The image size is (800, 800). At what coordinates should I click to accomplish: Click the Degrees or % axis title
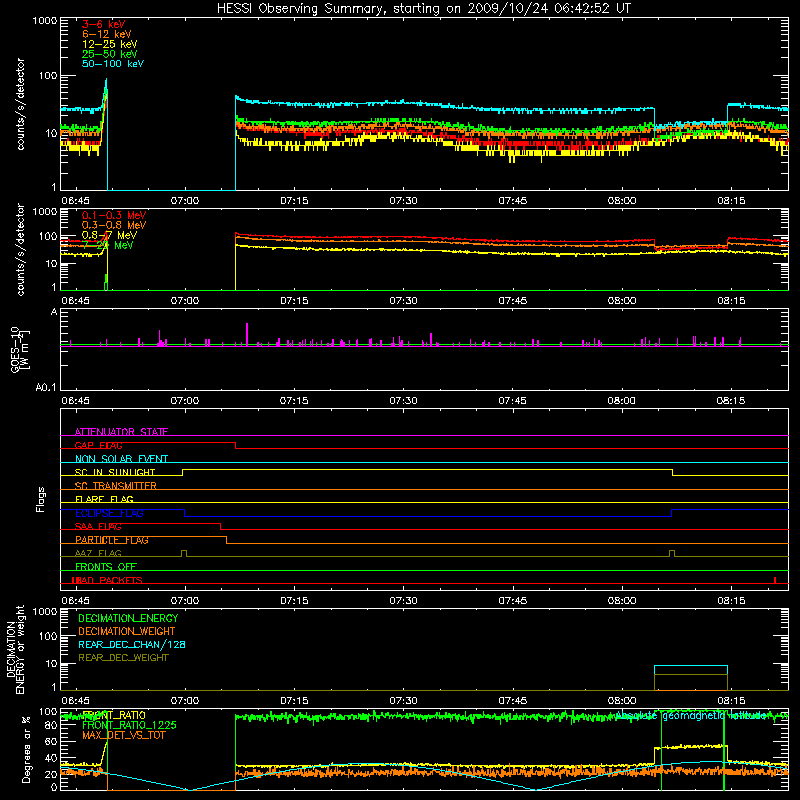click(x=26, y=749)
